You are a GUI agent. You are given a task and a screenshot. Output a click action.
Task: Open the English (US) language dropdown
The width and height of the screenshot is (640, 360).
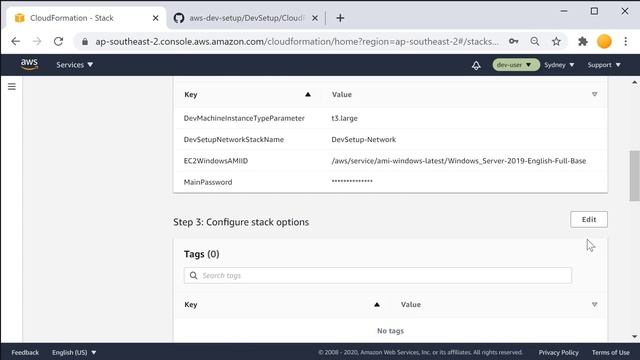[x=74, y=352]
